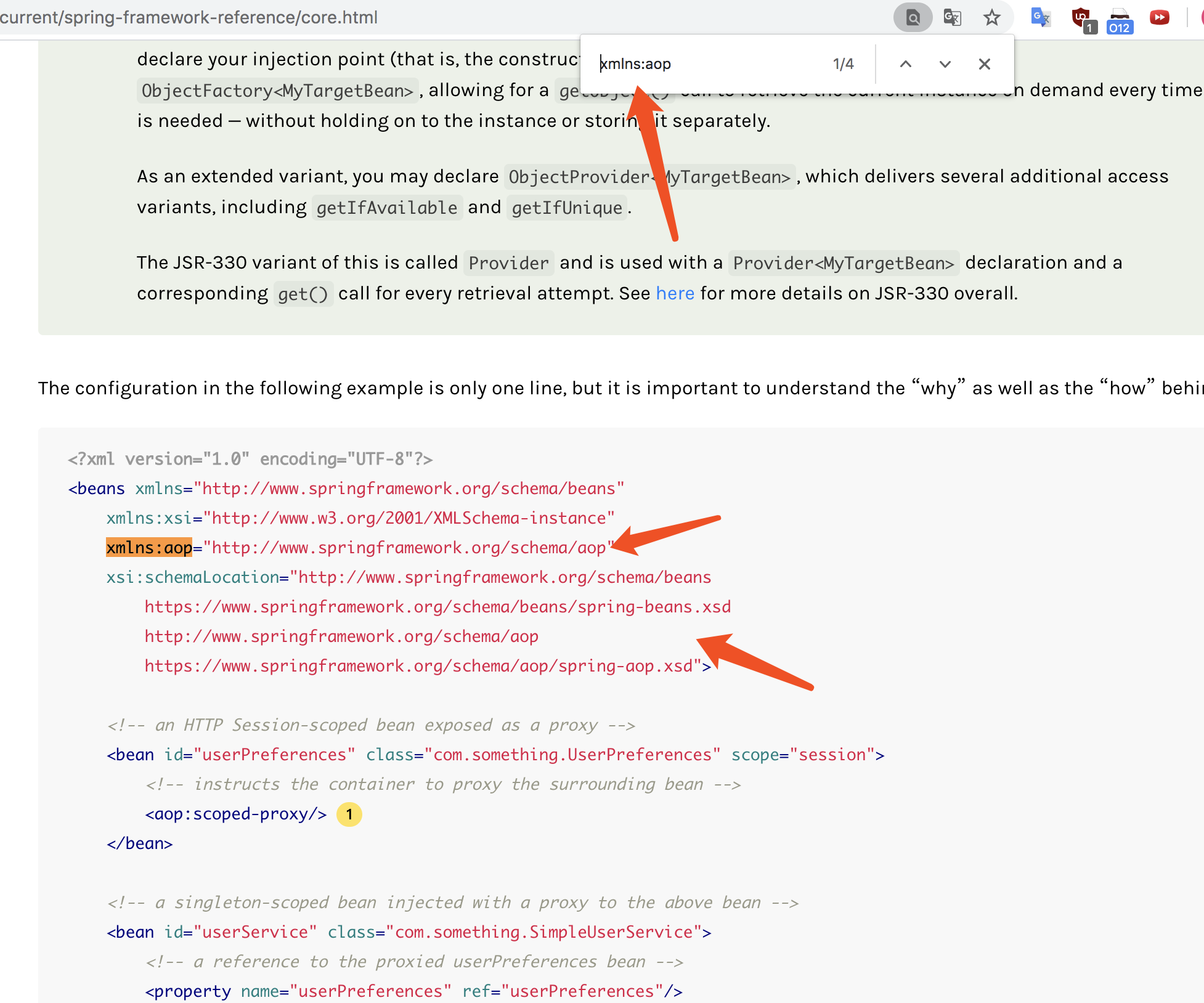Click the spring-beans.xsd schema location line
Screen dimensions: 1204x1003
point(437,607)
